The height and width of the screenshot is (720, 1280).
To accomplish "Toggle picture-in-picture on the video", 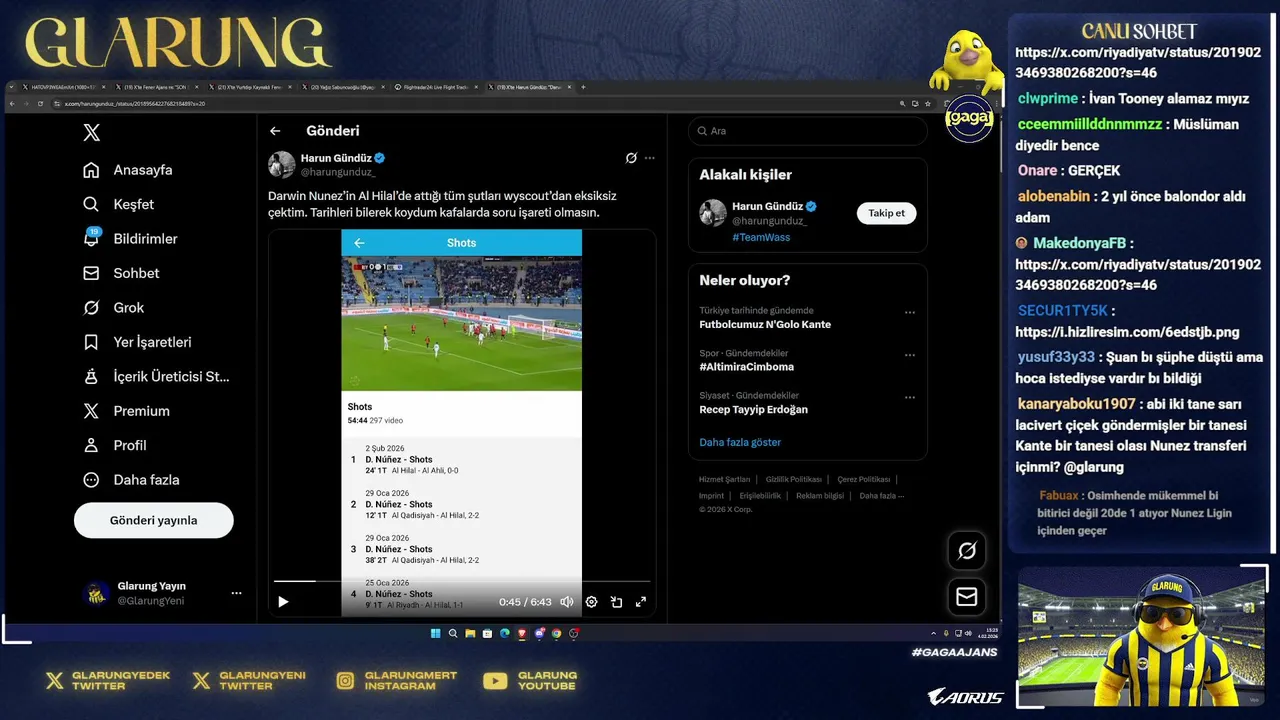I will [616, 602].
